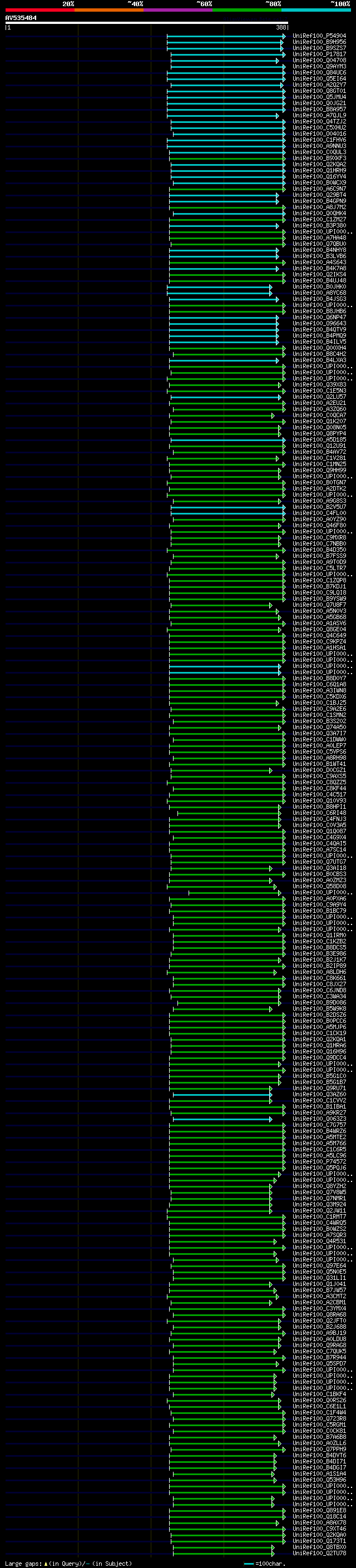Open hit UniRef100_Q9AYM3
Image resolution: width=356 pixels, height=1568 pixels.
[x=319, y=66]
